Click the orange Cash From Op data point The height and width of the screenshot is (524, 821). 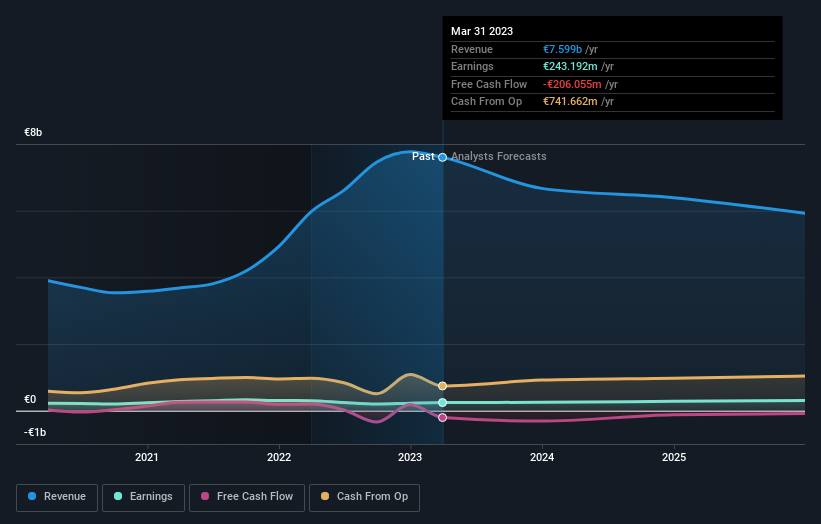442,386
